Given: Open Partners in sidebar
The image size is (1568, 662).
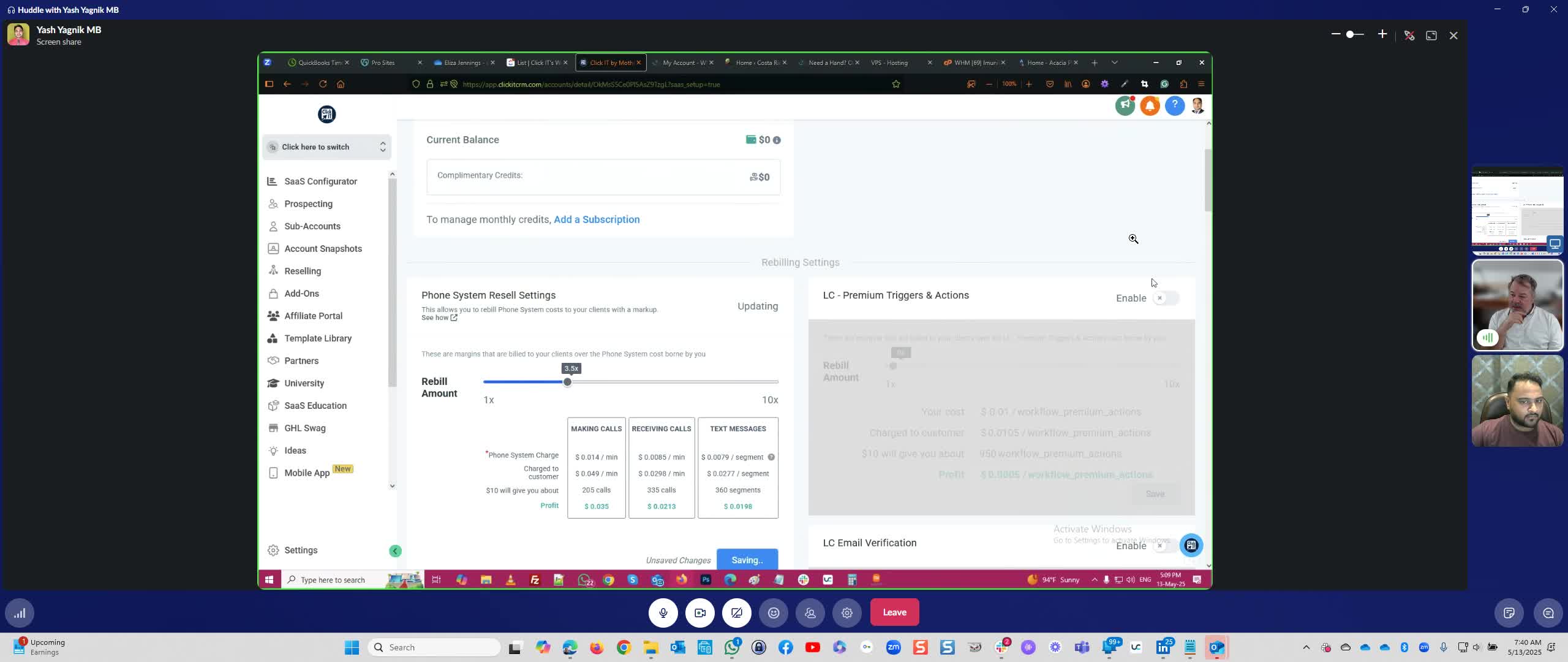Looking at the screenshot, I should (301, 361).
